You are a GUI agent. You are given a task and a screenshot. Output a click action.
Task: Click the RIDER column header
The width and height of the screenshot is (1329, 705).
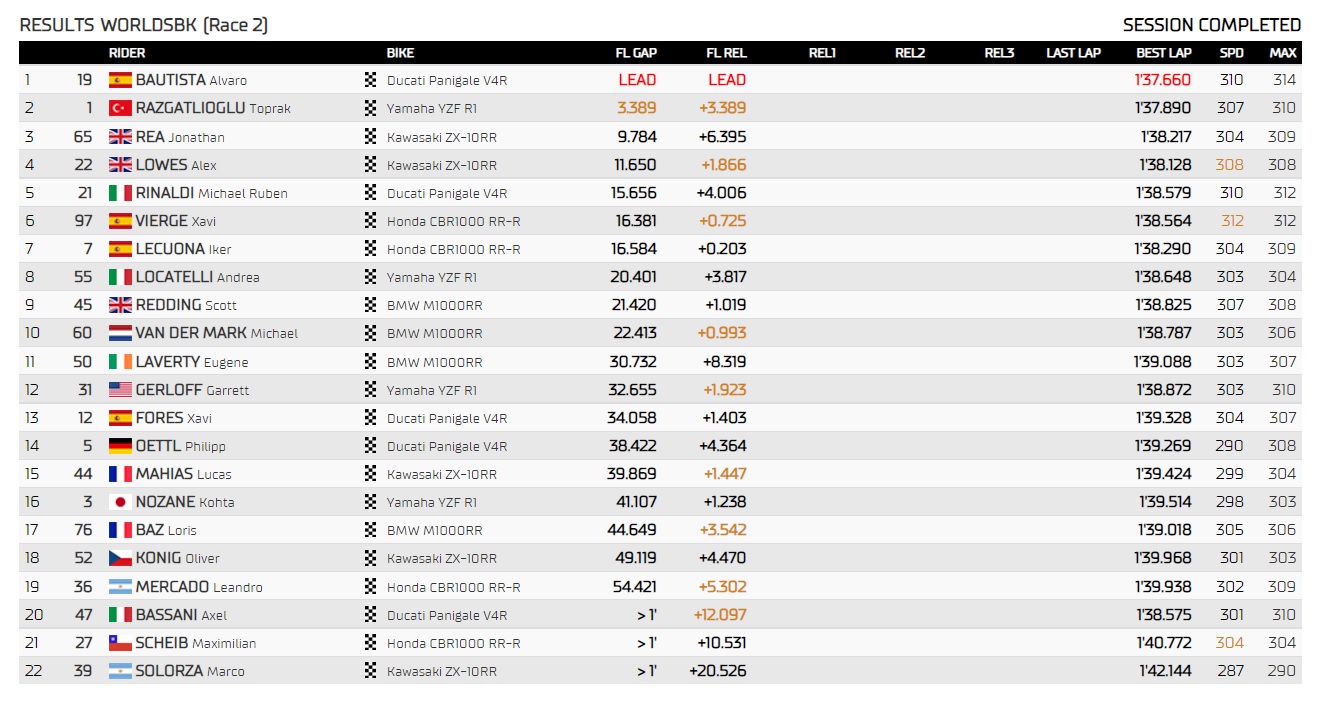click(127, 53)
